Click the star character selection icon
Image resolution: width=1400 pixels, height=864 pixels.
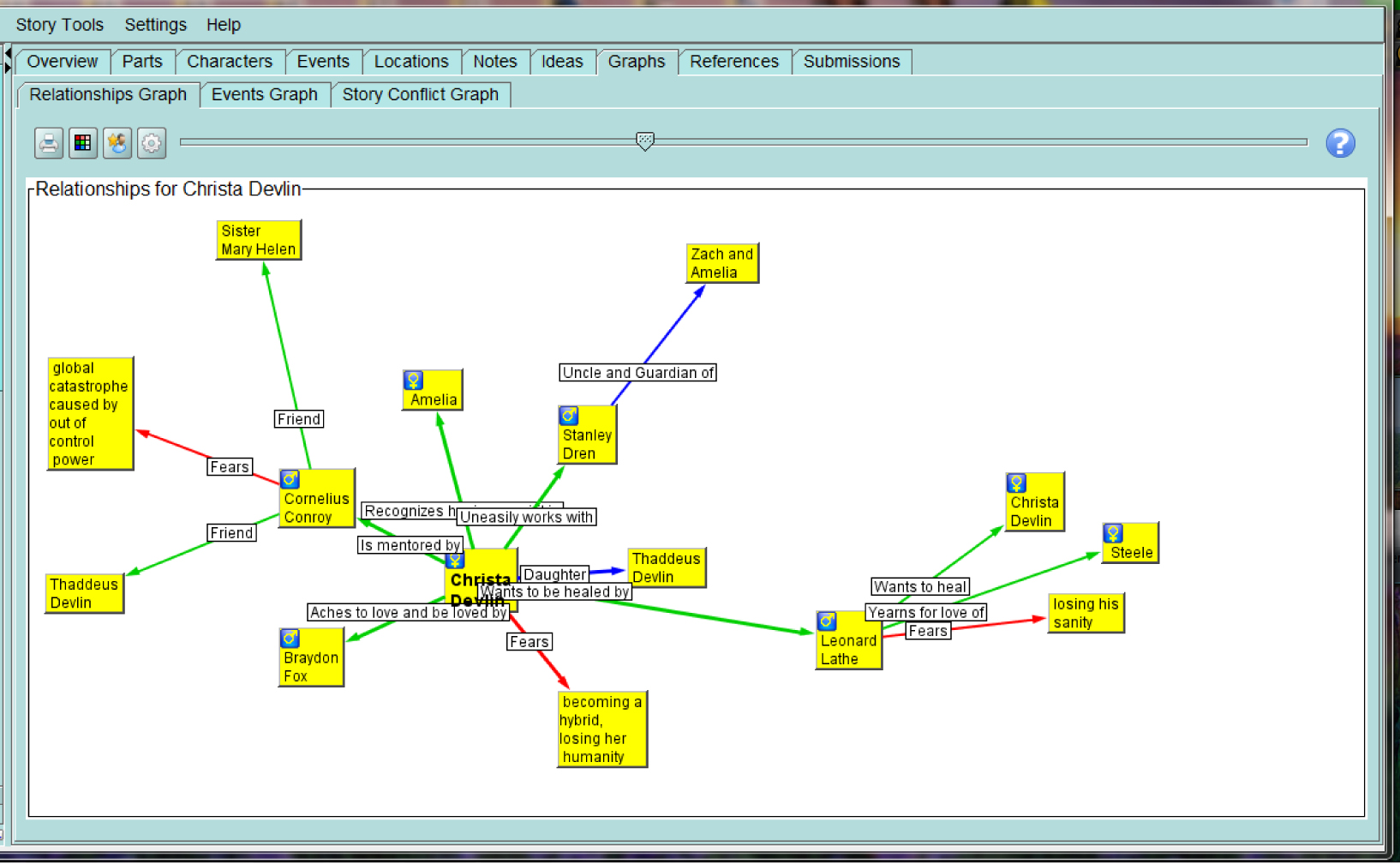(117, 143)
